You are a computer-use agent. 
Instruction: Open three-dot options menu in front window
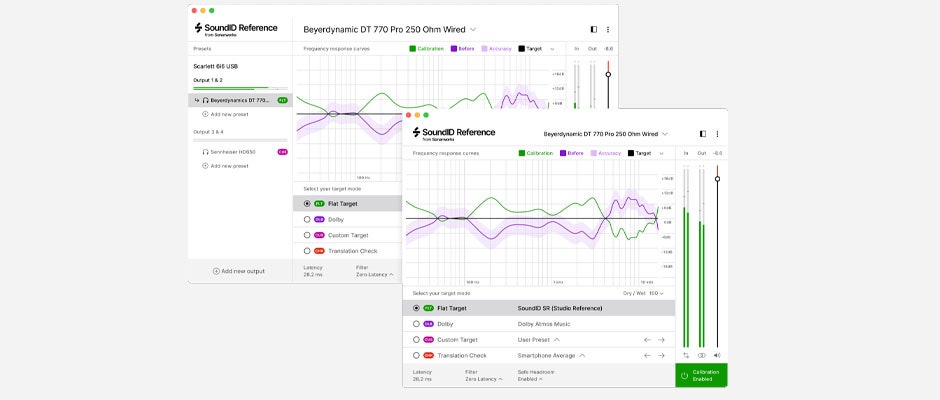717,133
